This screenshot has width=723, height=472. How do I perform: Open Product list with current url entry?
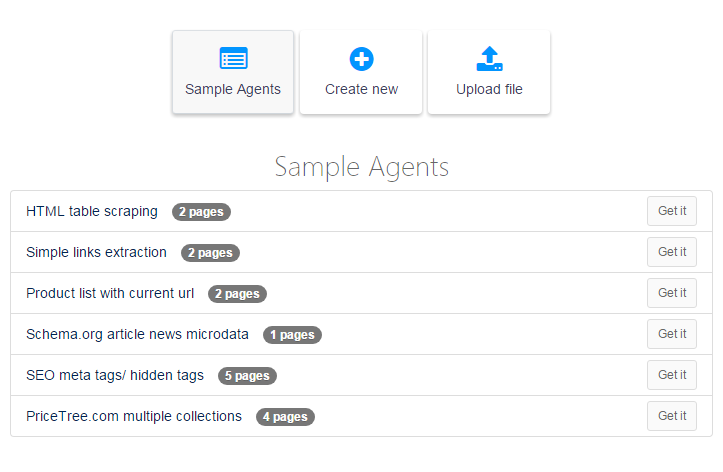(x=110, y=294)
